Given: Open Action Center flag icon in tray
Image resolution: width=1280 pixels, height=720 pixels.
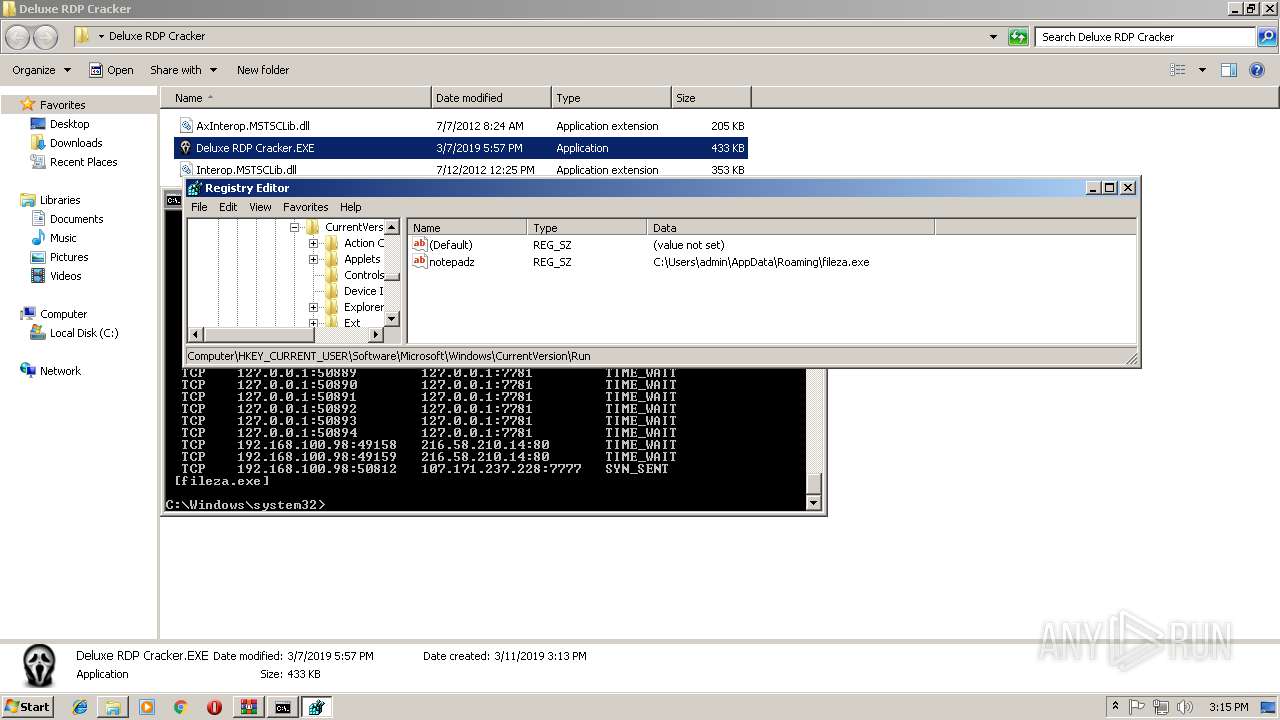Looking at the screenshot, I should 1138,707.
